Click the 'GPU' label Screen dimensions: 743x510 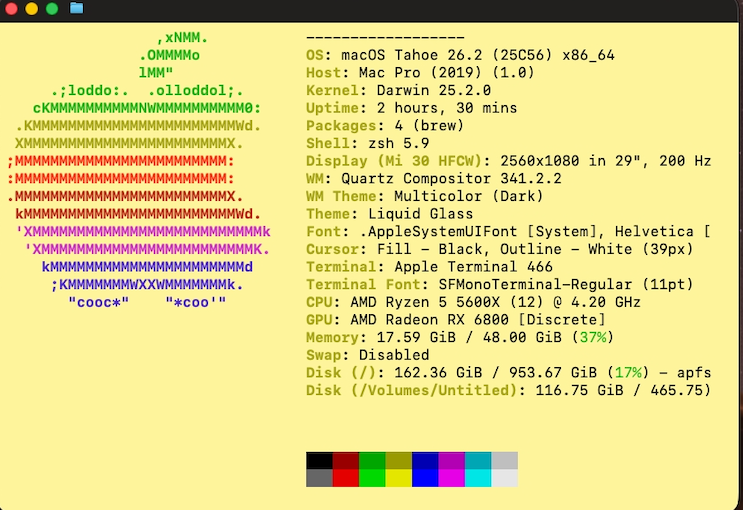click(x=319, y=320)
